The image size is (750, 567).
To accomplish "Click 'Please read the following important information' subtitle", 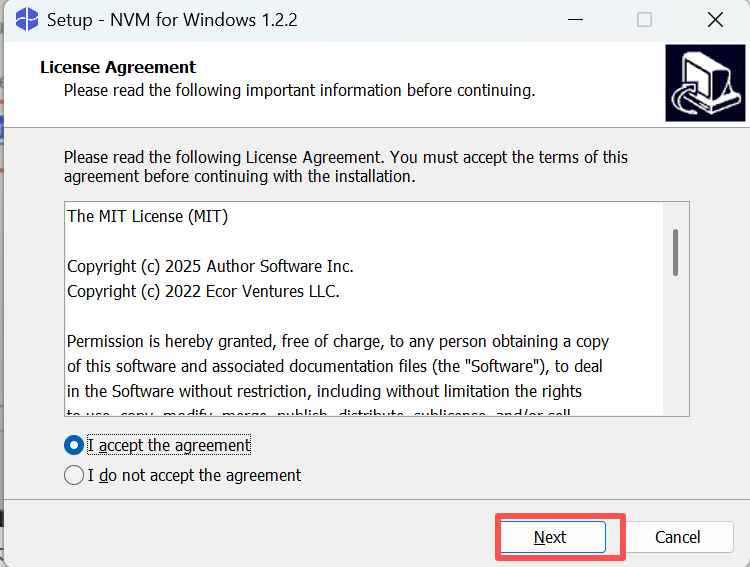I will [299, 90].
